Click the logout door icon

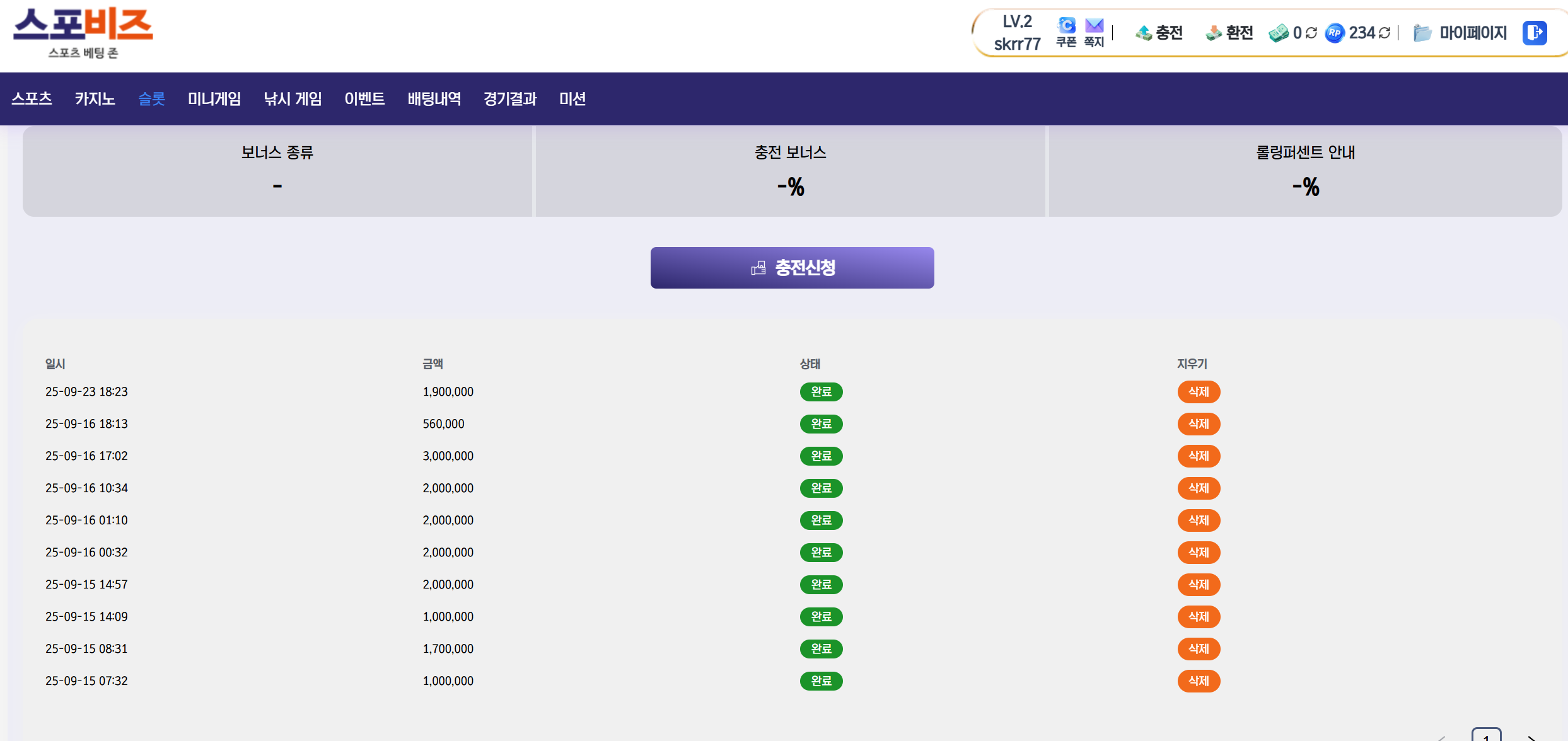(x=1535, y=33)
